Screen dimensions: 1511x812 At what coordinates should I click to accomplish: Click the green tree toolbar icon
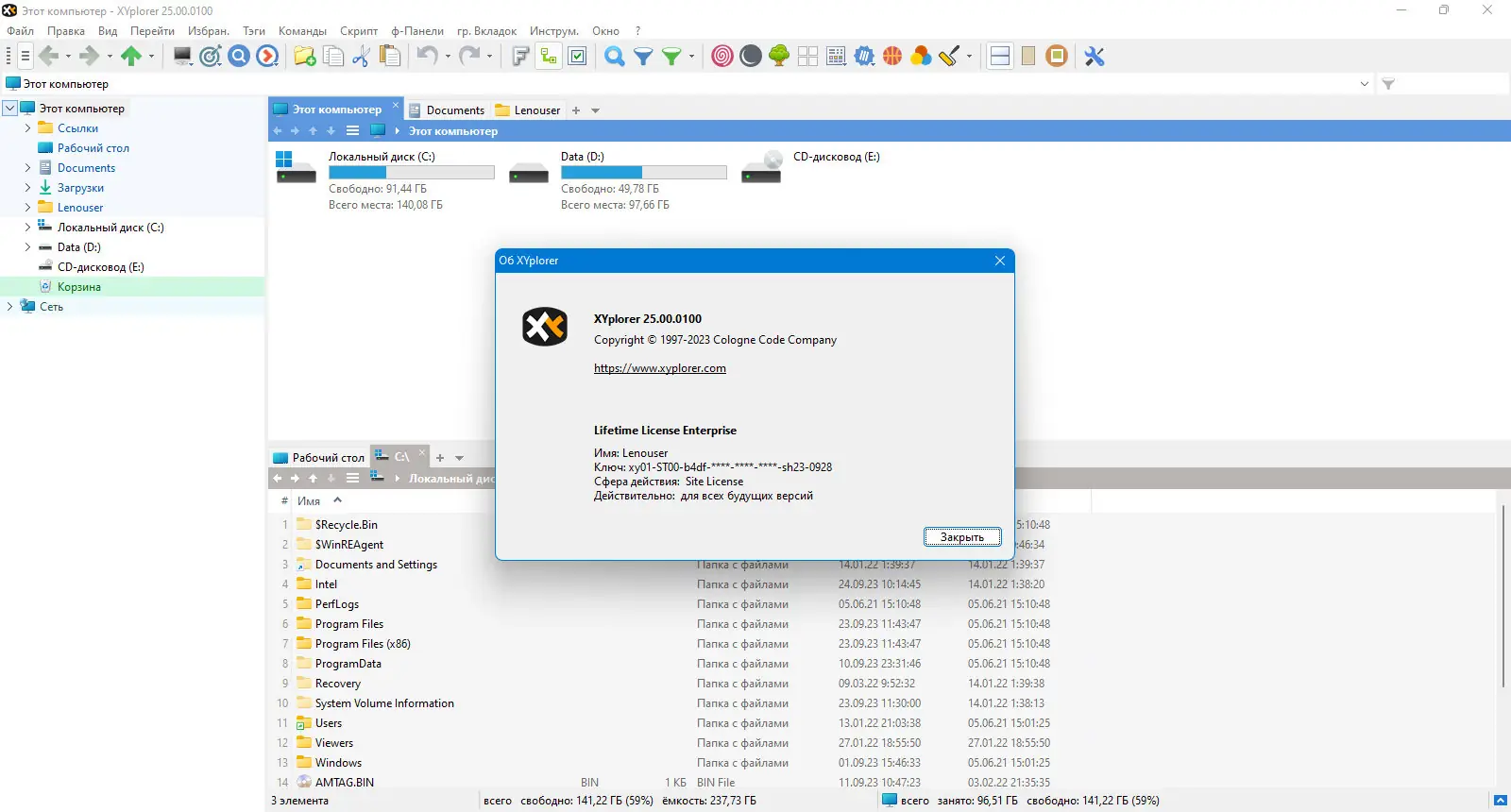[779, 57]
